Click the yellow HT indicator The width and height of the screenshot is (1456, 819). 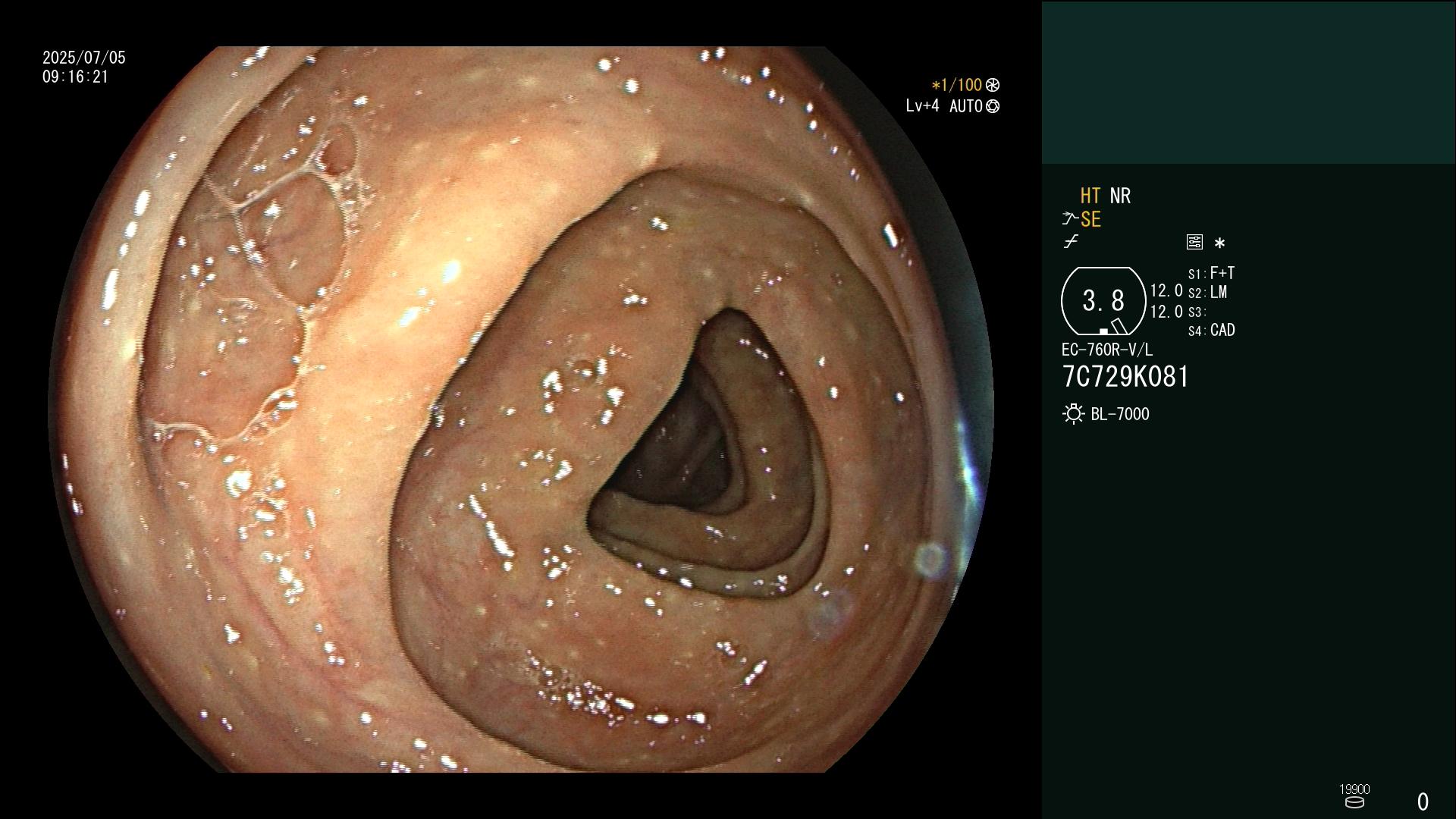tap(1090, 196)
